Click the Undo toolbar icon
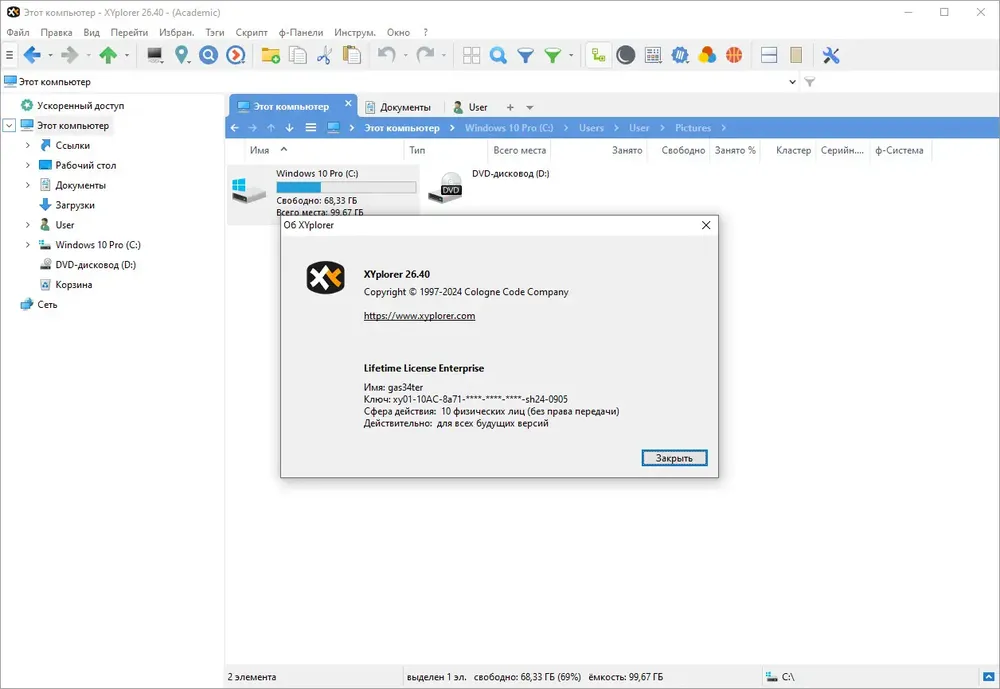1000x689 pixels. 386,56
